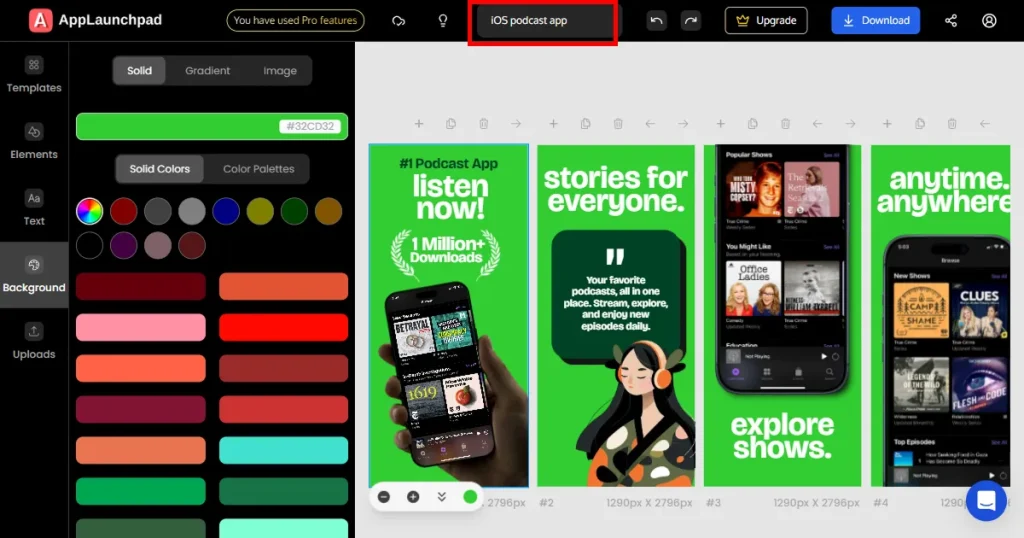Viewport: 1024px width, 538px height.
Task: Open the Templates sidebar panel
Action: coord(34,75)
